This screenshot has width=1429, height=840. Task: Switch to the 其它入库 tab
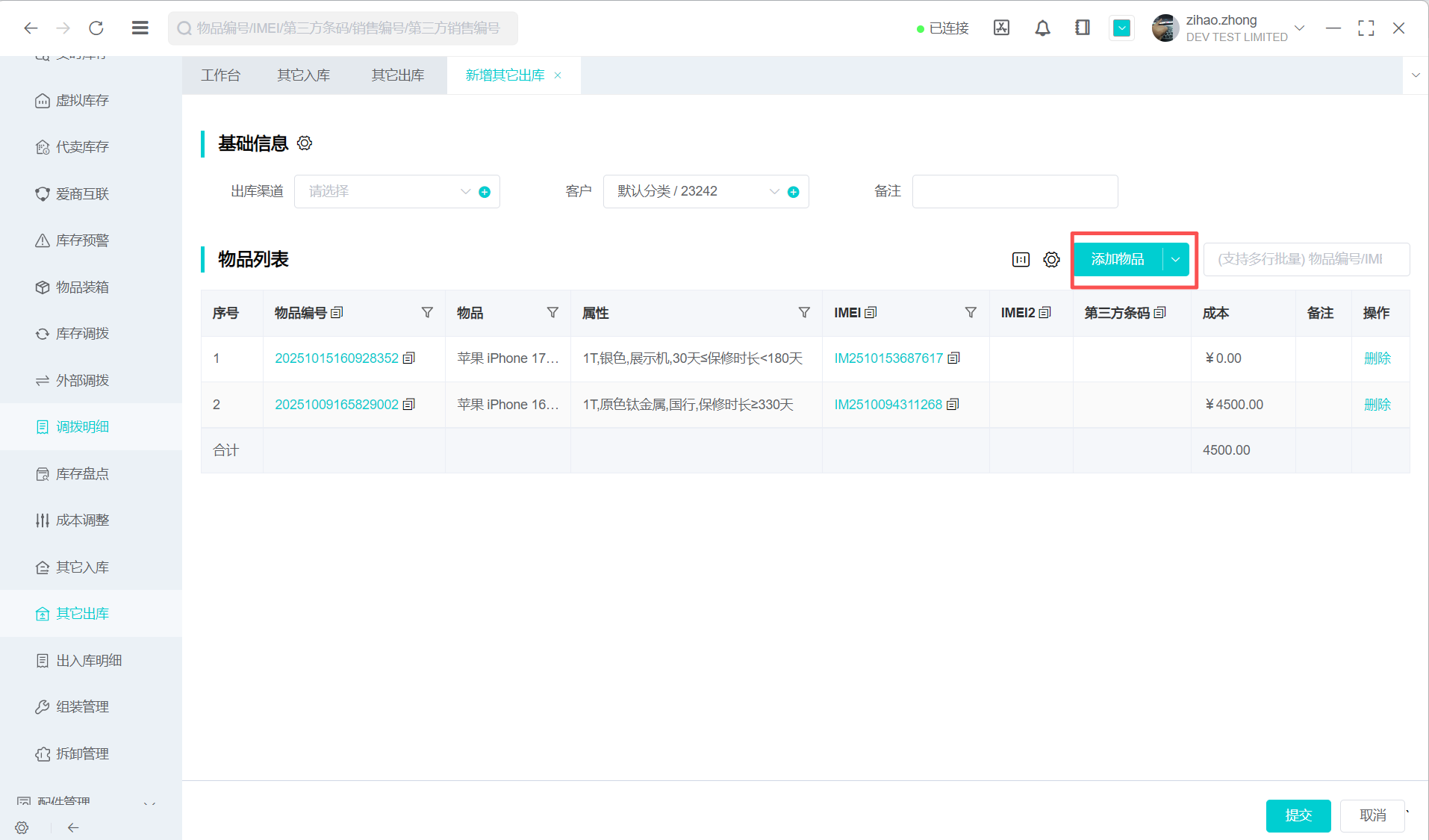[x=303, y=75]
